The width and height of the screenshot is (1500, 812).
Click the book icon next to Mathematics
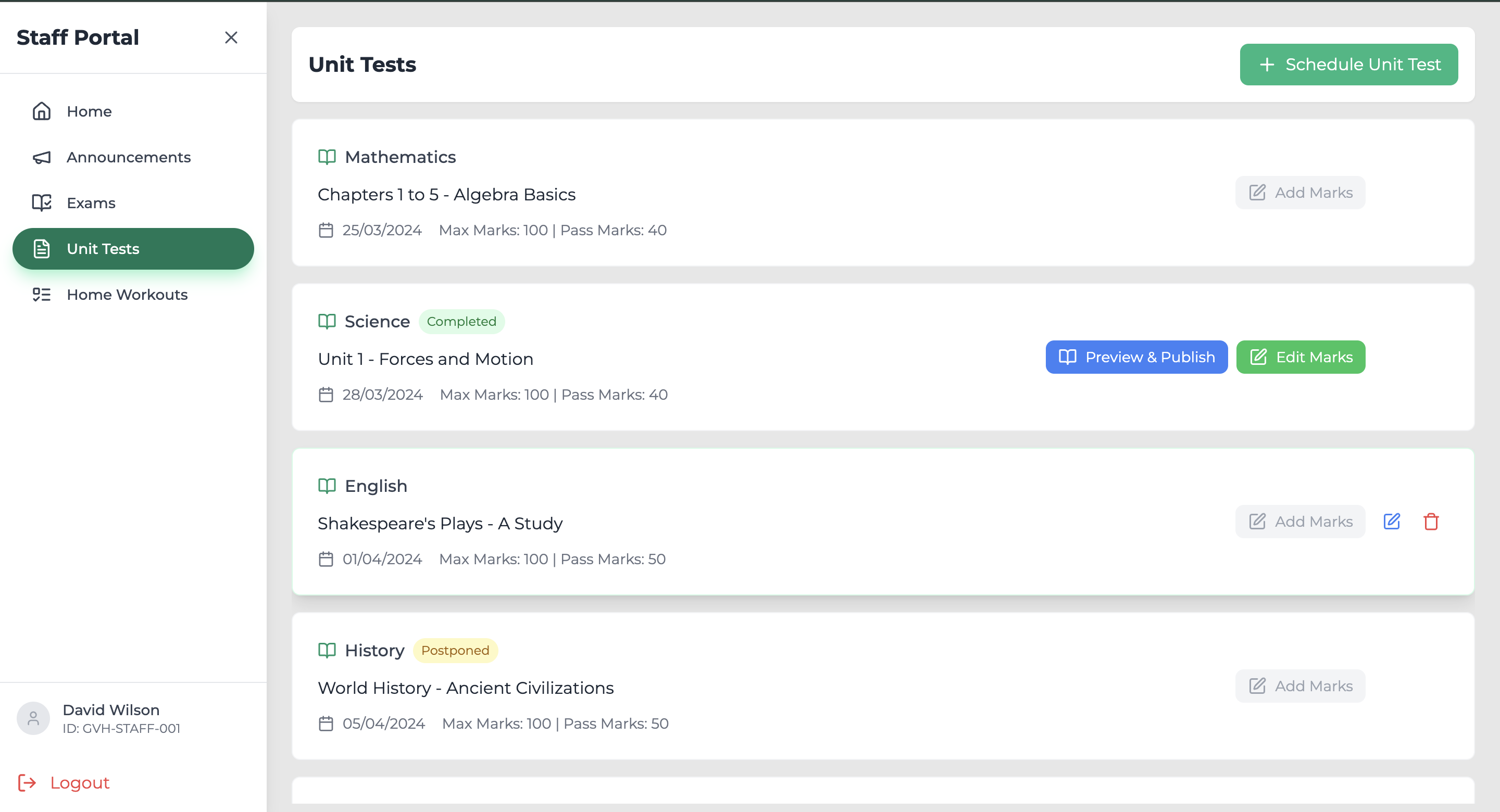point(327,157)
